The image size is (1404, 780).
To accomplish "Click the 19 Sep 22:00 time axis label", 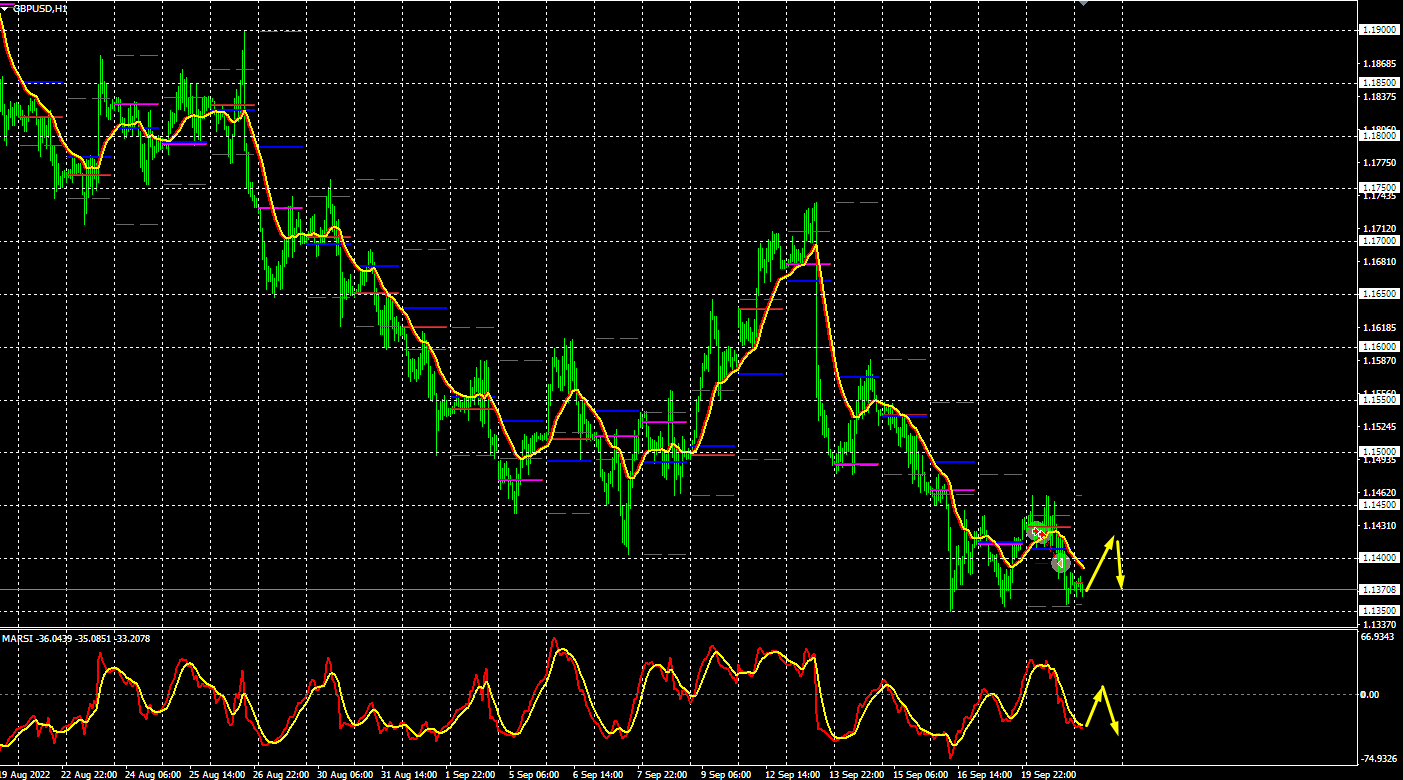I will [1049, 774].
